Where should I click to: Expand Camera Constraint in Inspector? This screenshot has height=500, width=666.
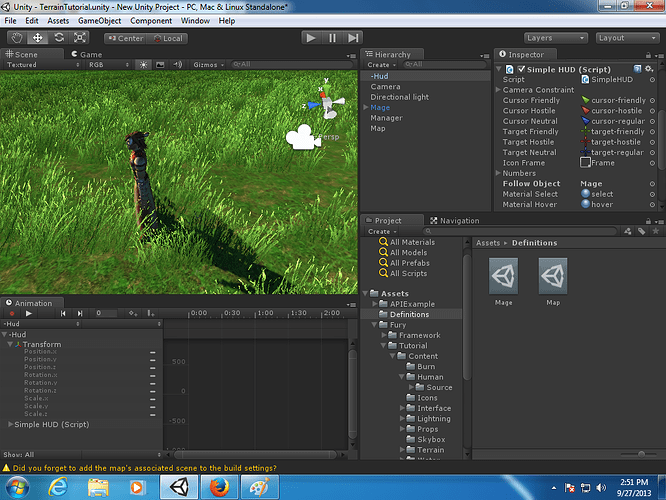point(498,90)
